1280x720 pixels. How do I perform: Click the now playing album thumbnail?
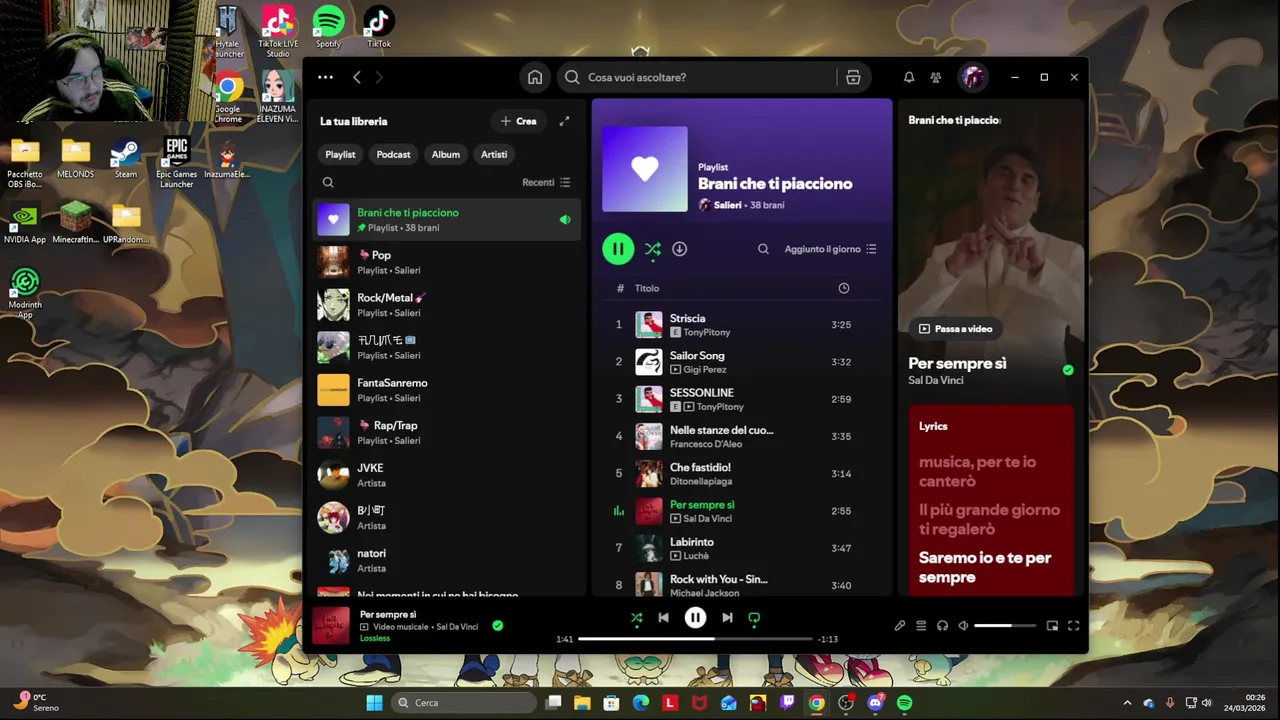coord(331,626)
